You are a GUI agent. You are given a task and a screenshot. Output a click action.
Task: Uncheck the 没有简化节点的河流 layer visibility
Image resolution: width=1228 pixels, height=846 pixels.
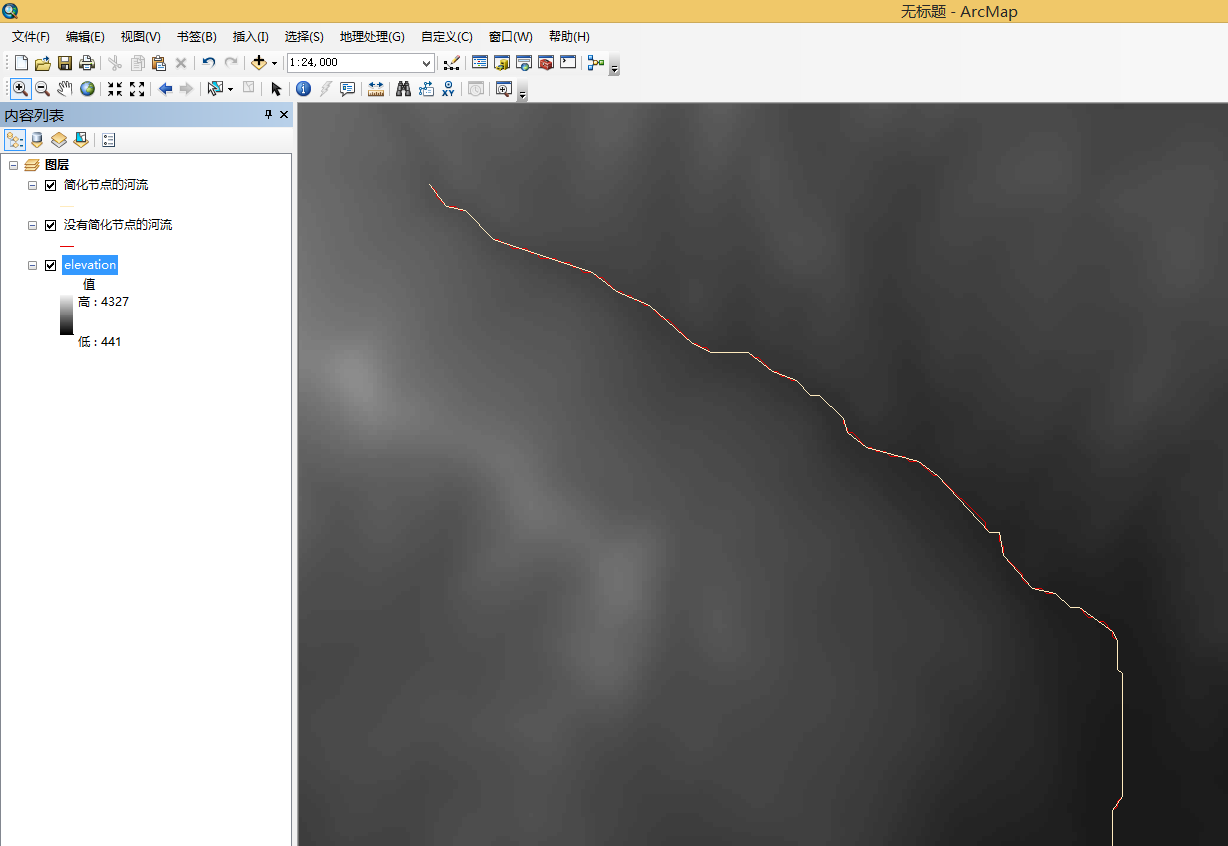coord(51,225)
